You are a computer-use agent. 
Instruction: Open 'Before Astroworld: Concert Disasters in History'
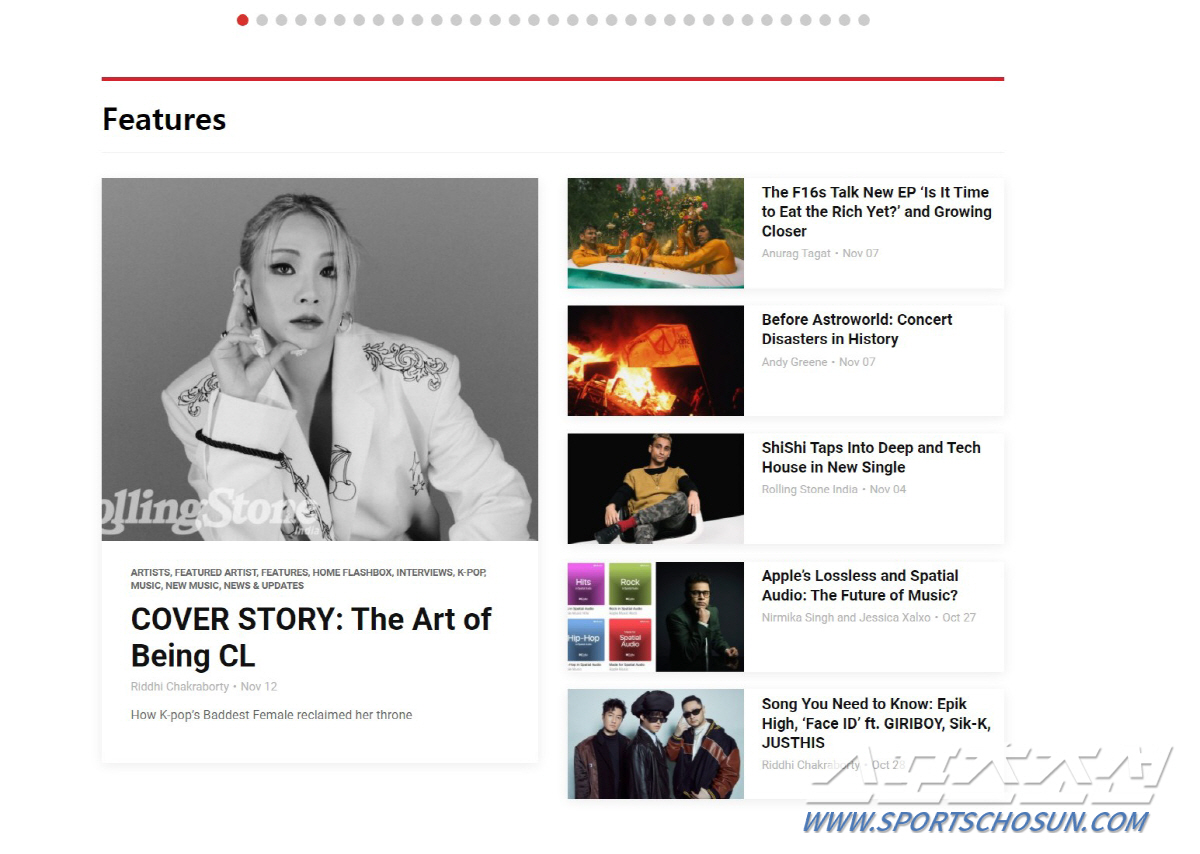pyautogui.click(x=857, y=329)
